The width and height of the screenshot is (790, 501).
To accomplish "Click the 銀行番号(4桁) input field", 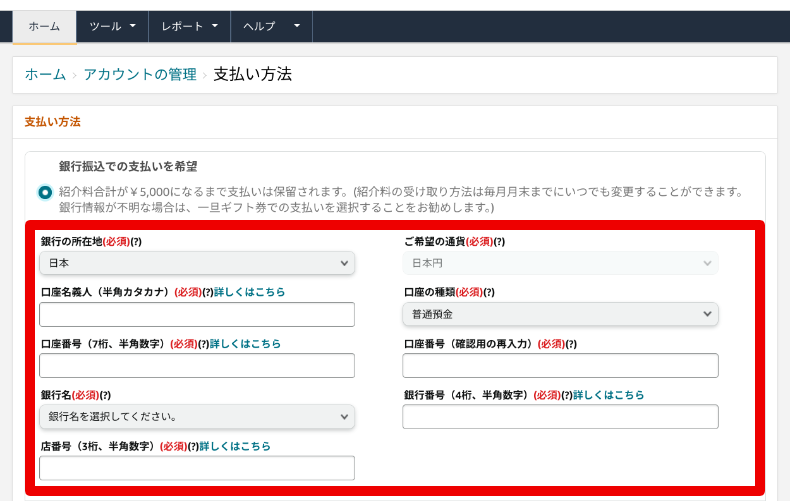I will coord(560,417).
